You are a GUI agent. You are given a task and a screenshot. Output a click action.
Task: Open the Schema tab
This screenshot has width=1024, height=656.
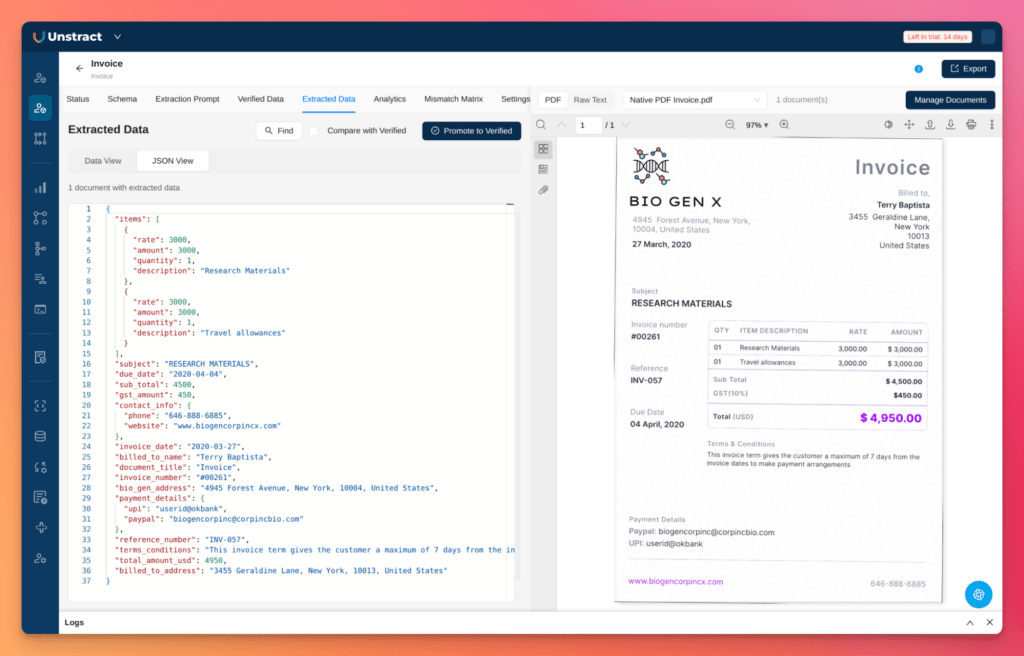tap(122, 99)
